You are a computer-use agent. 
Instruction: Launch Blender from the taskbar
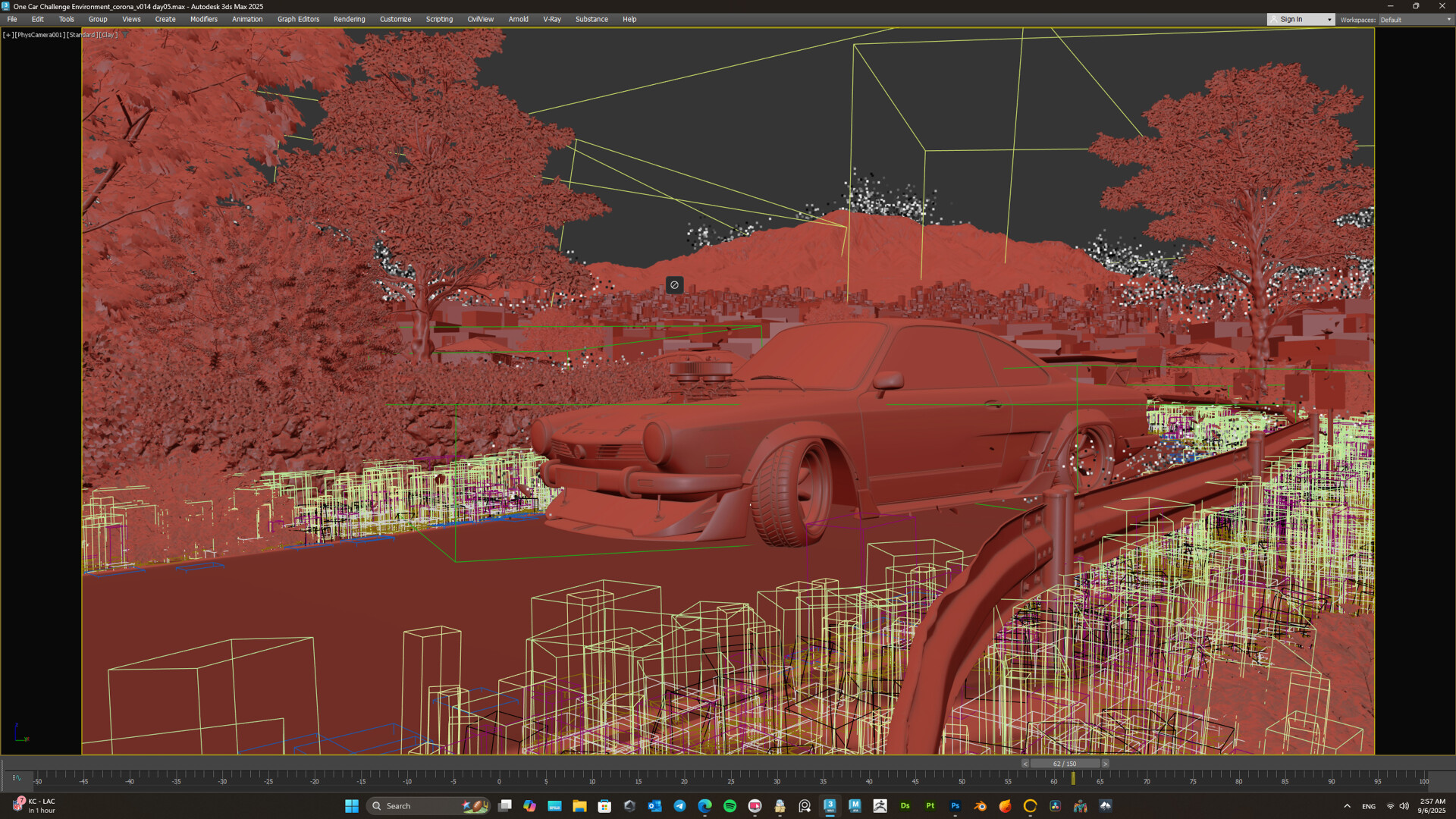click(x=981, y=806)
